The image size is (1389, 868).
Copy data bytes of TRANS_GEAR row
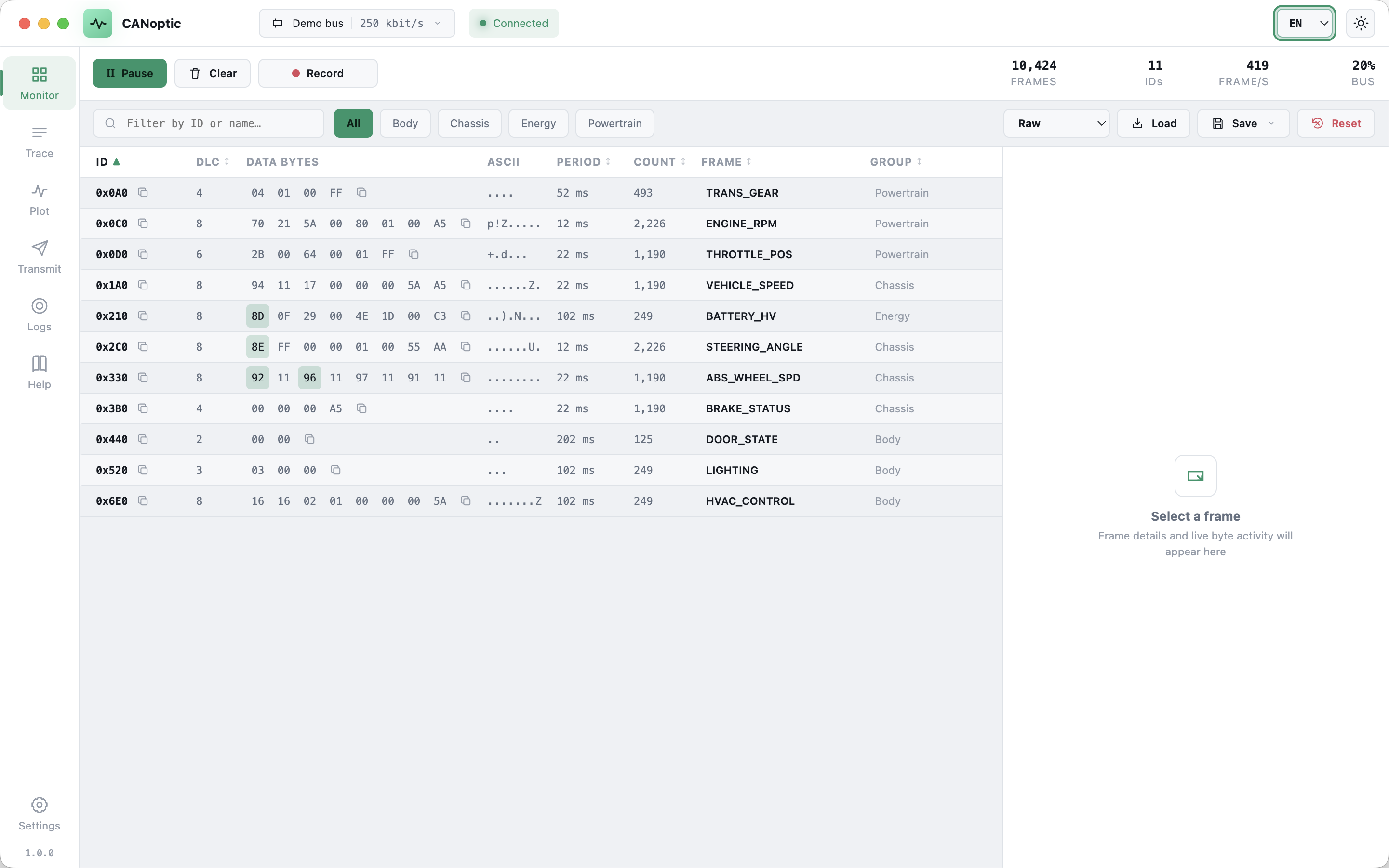click(x=361, y=192)
